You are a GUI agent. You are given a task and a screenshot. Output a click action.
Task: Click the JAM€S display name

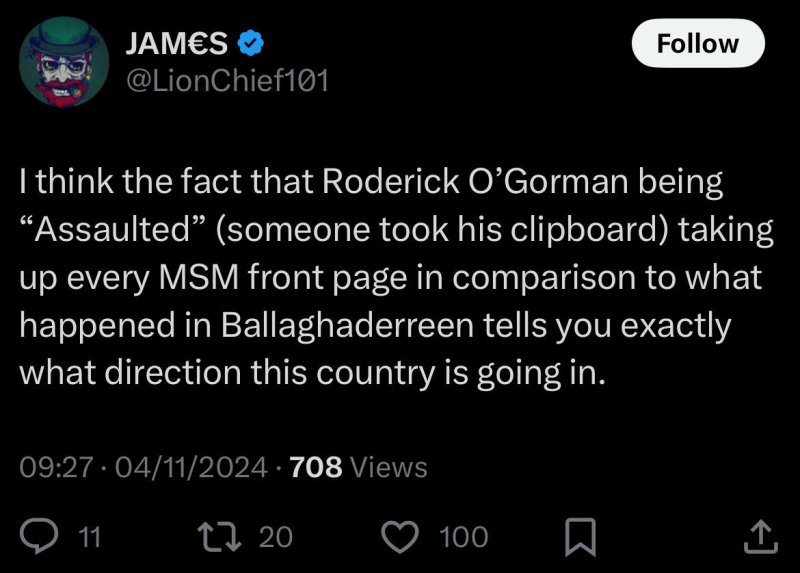pos(176,42)
